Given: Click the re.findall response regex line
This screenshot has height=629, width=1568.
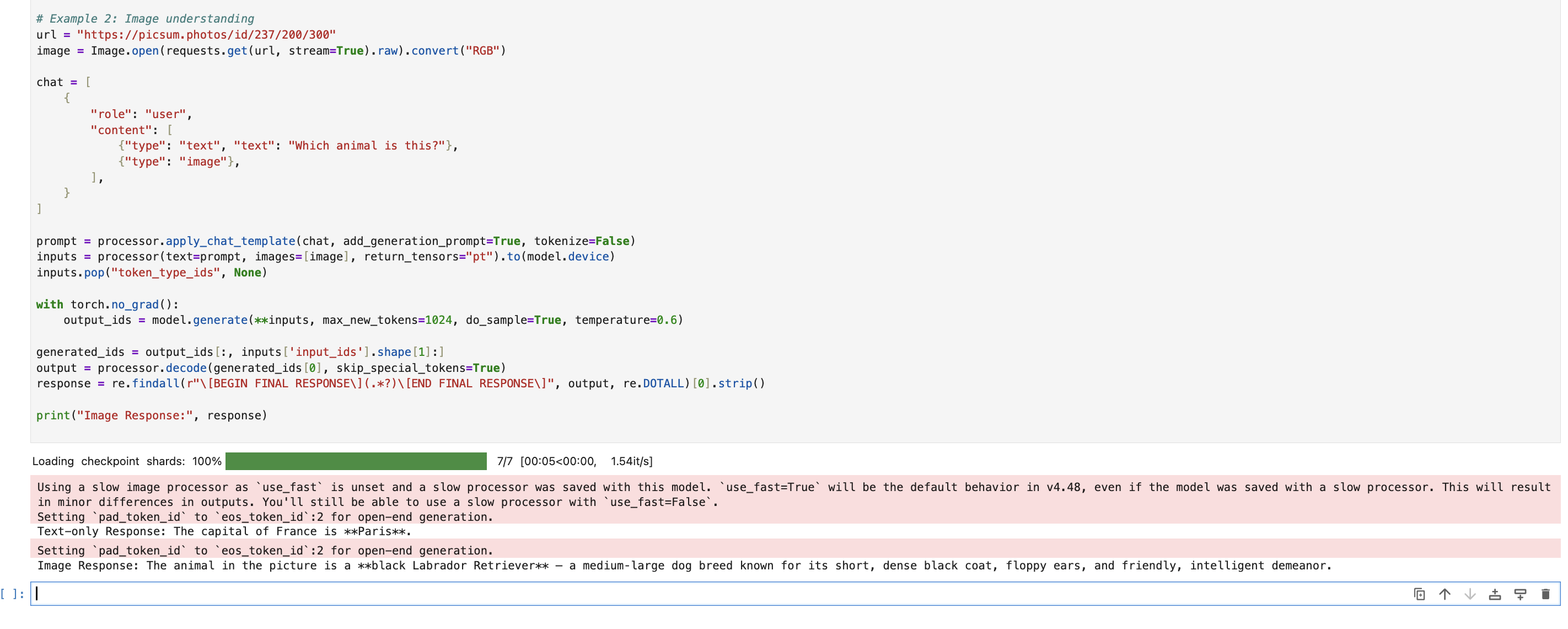Looking at the screenshot, I should (400, 383).
